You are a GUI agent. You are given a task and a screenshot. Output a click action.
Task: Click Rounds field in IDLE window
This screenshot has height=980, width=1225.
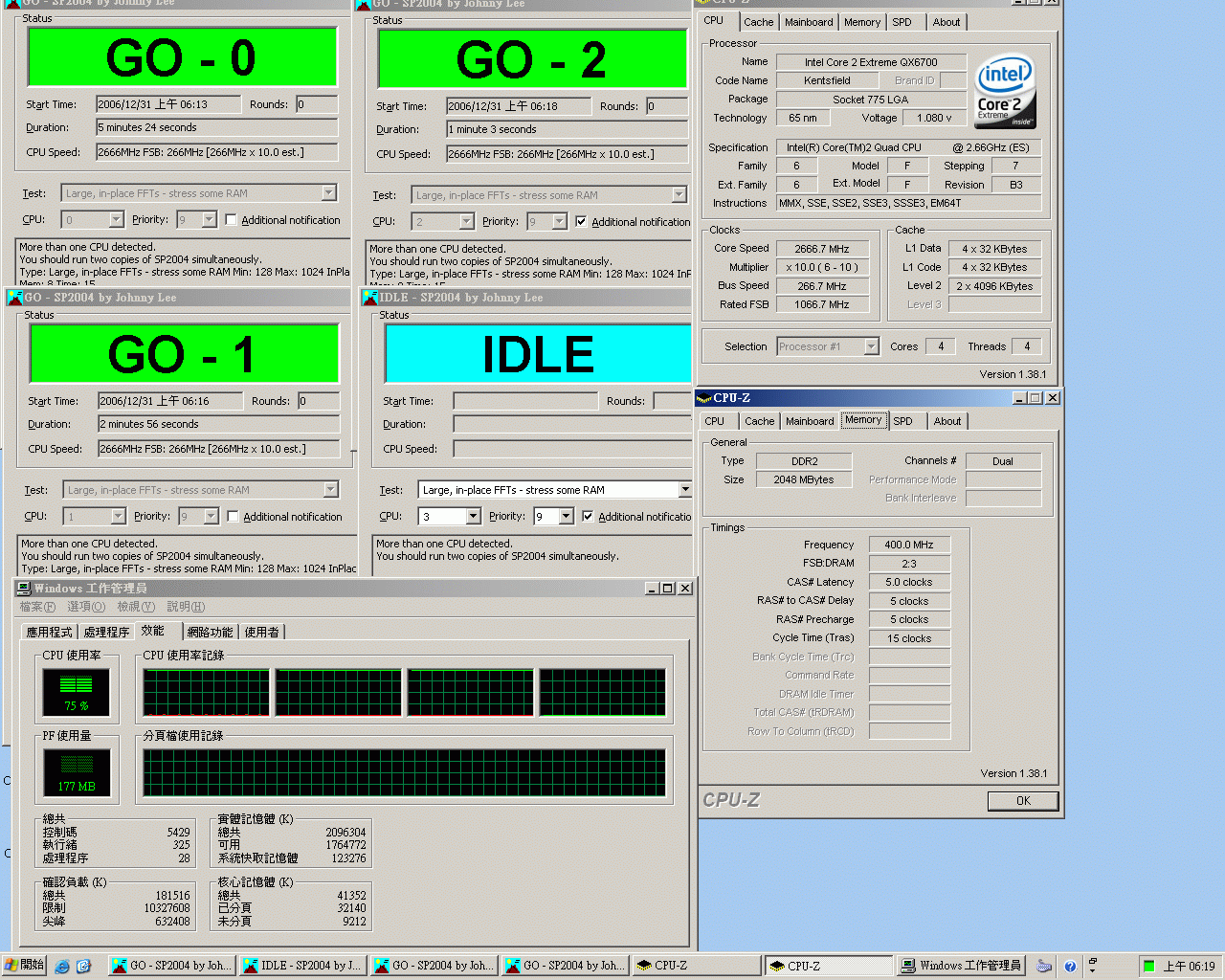pos(672,401)
